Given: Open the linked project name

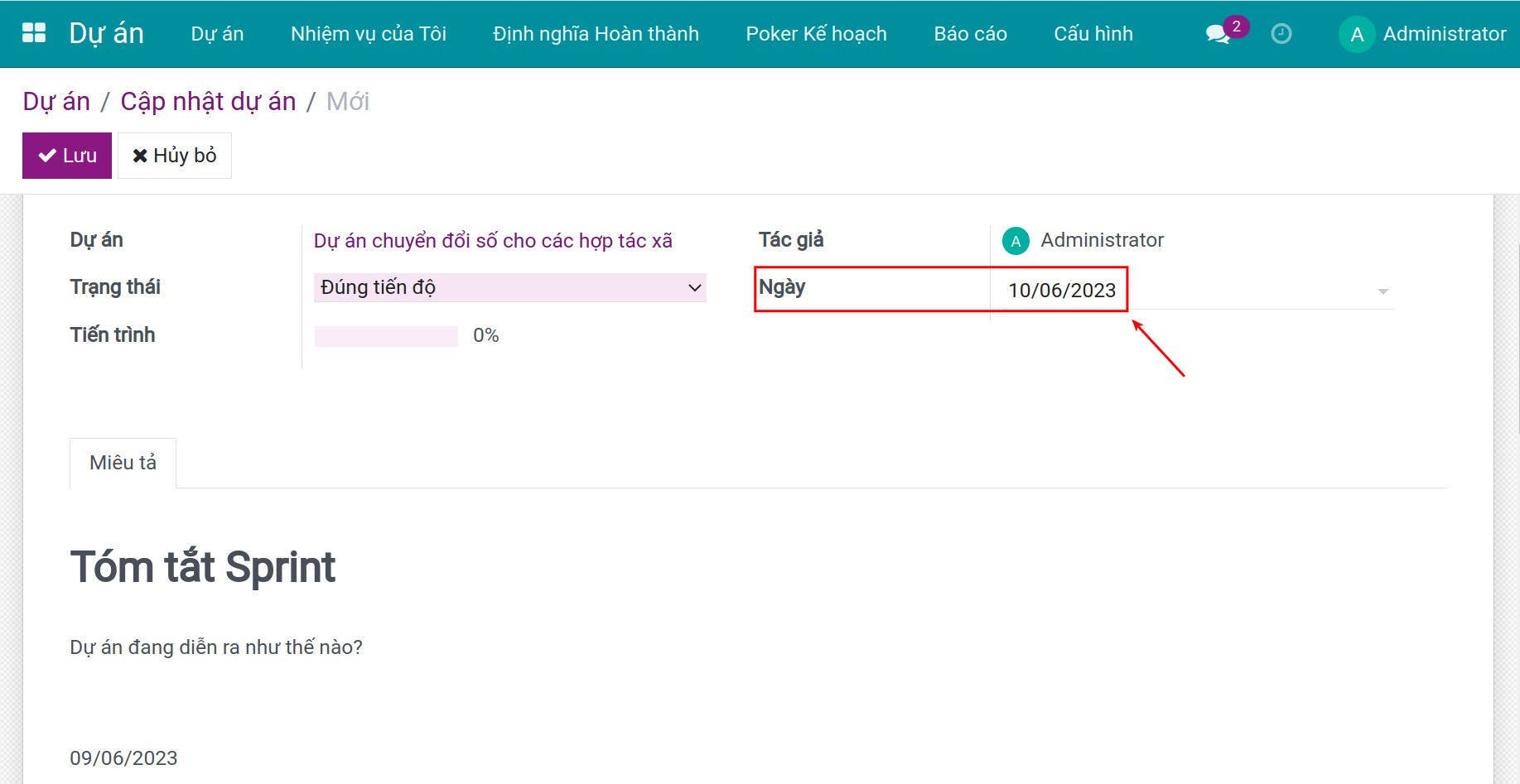Looking at the screenshot, I should pos(493,241).
